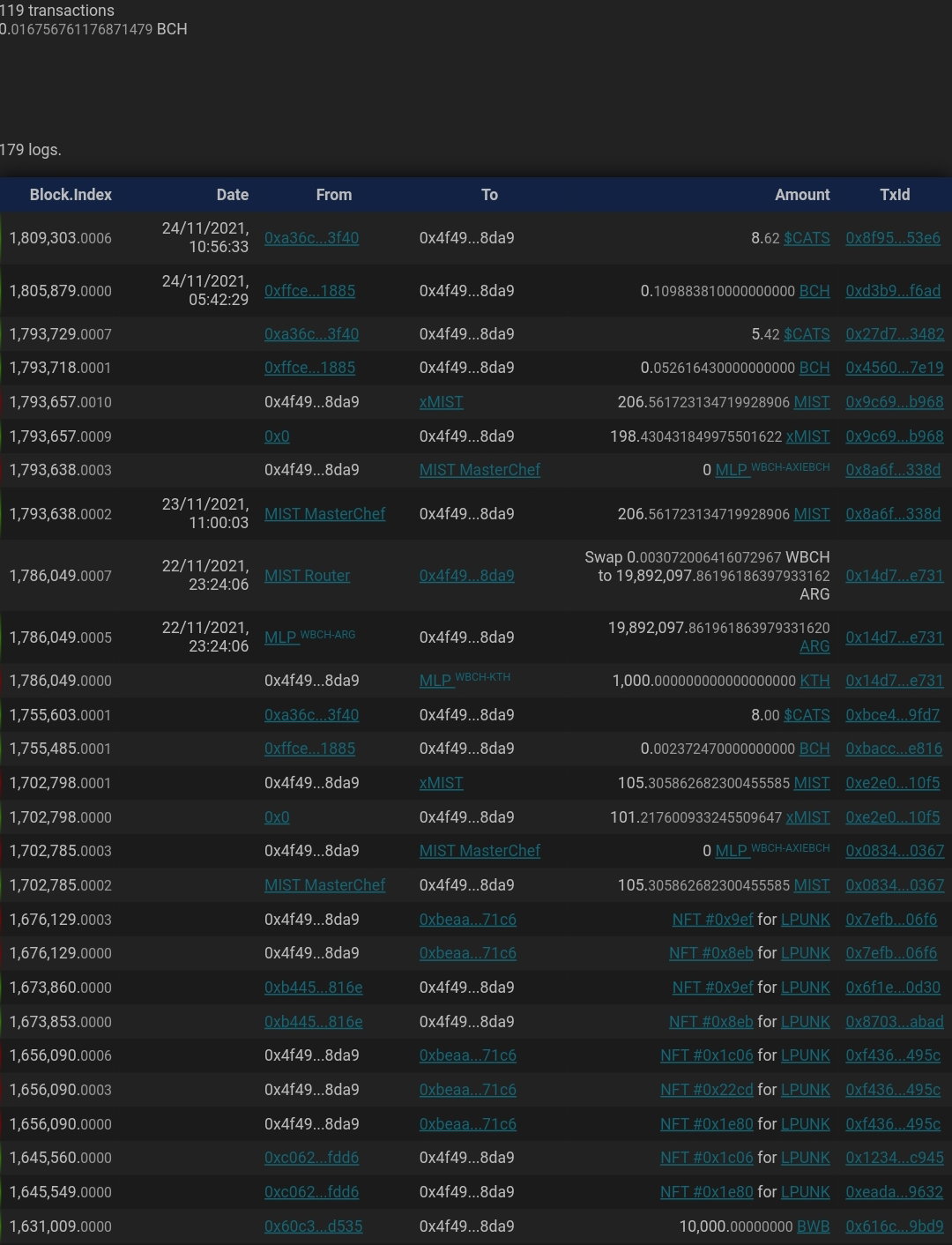Open transaction 0x27d7...3482
The height and width of the screenshot is (1245, 952).
tap(895, 334)
